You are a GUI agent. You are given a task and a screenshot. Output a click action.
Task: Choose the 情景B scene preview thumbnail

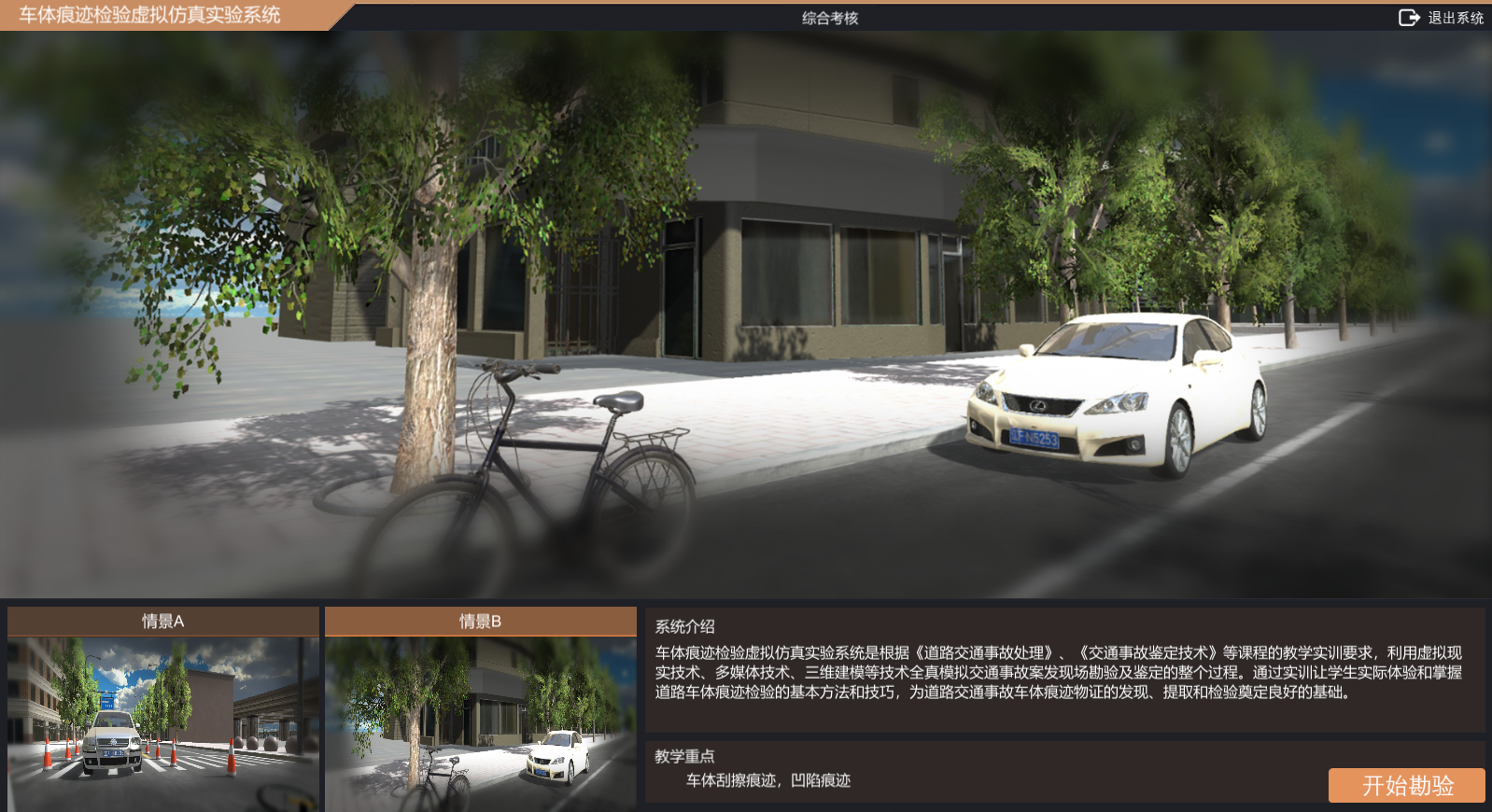(x=480, y=723)
